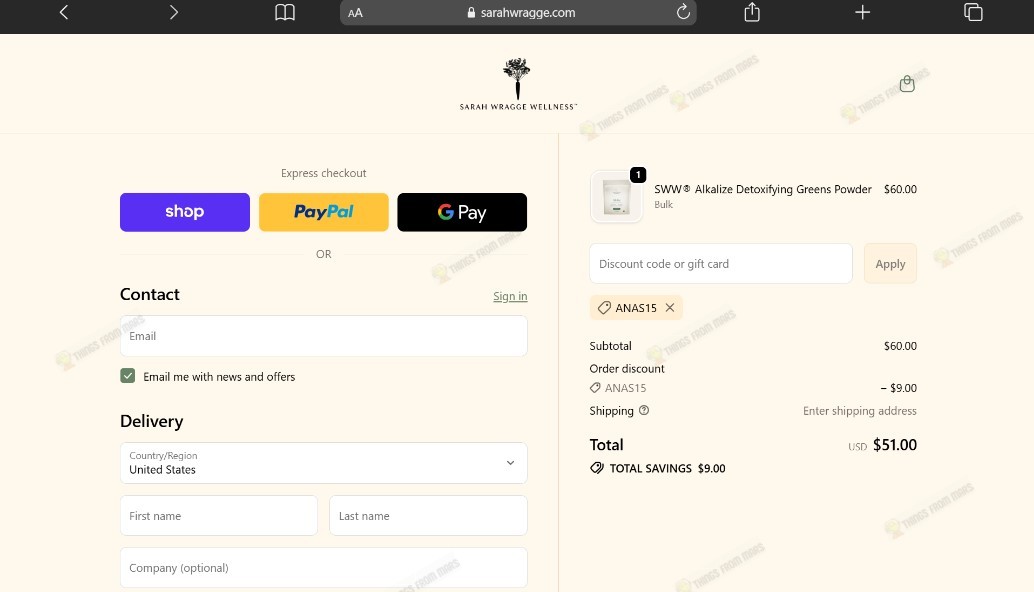Viewport: 1034px width, 592px height.
Task: Tap the AA reader options button
Action: (355, 13)
